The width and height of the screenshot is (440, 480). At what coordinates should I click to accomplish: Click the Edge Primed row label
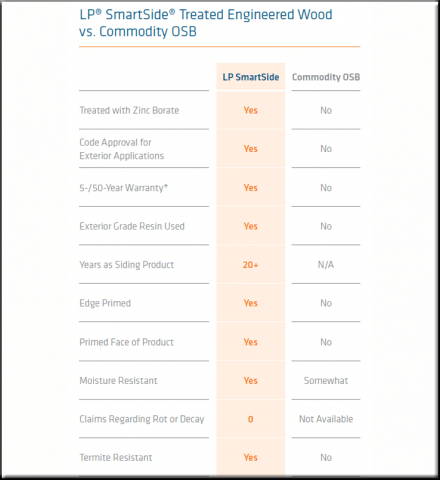105,303
